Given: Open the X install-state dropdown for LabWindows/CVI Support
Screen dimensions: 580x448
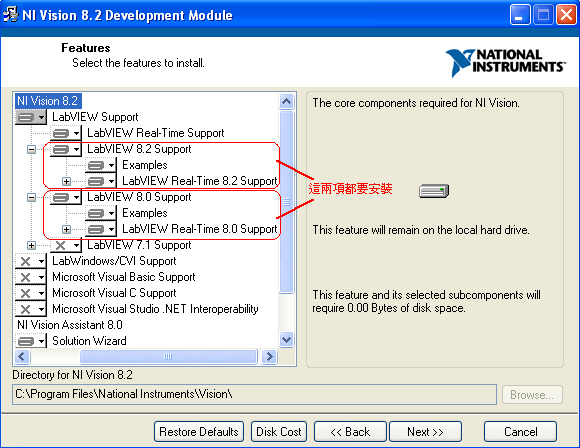Looking at the screenshot, I should 31,261.
